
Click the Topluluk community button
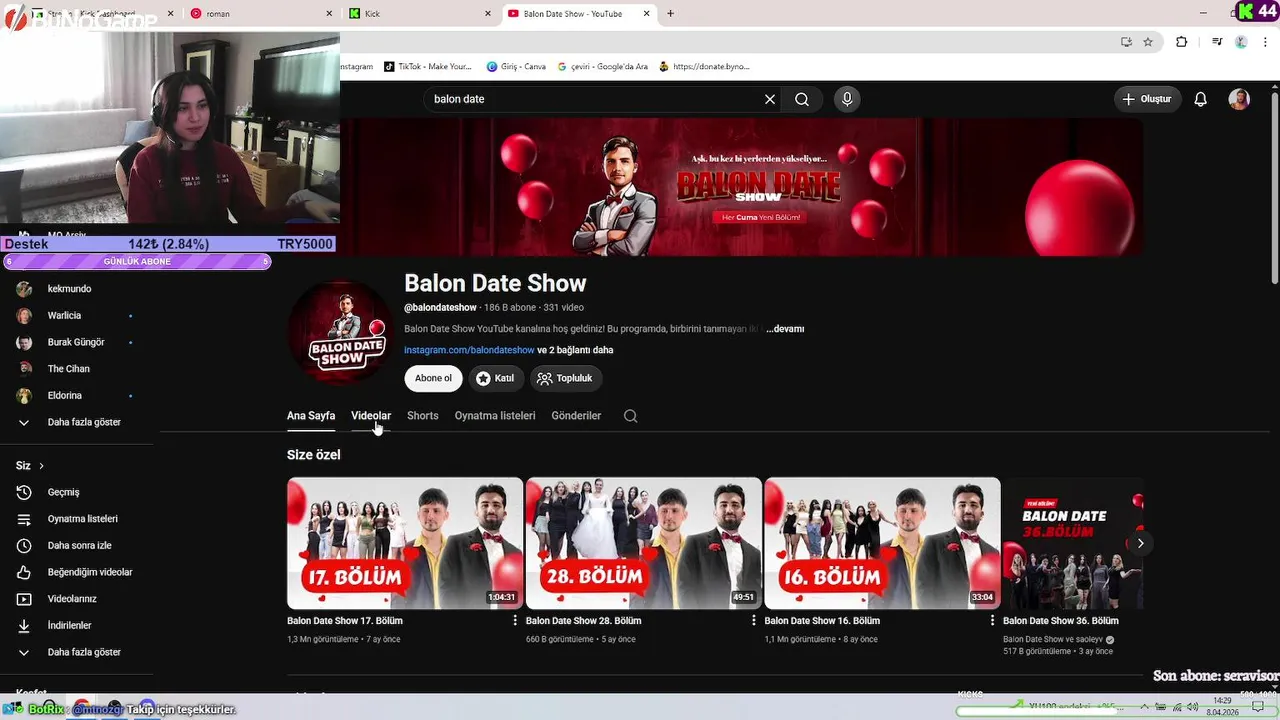[x=565, y=378]
